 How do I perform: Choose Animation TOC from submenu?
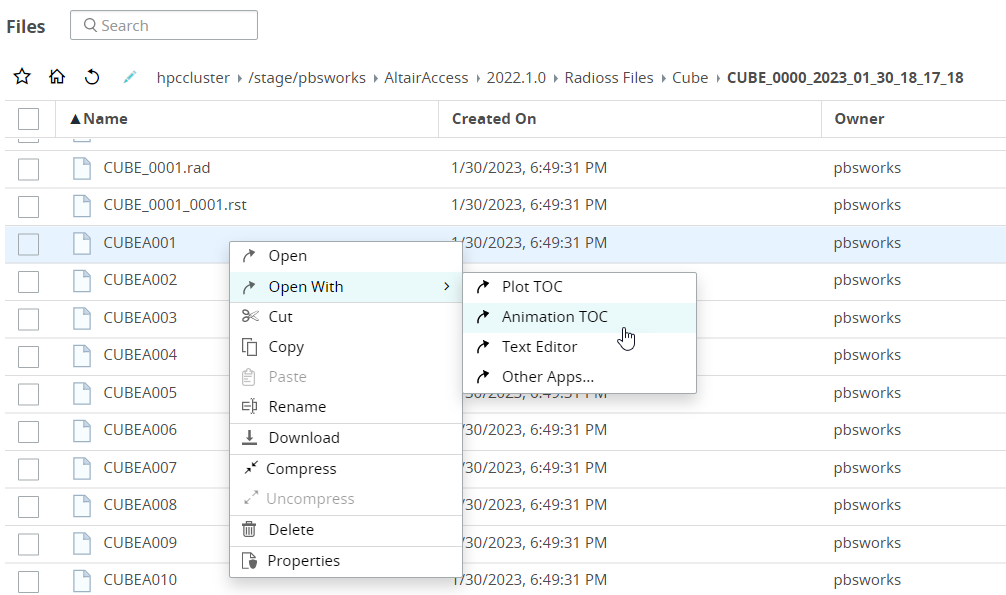(x=554, y=317)
